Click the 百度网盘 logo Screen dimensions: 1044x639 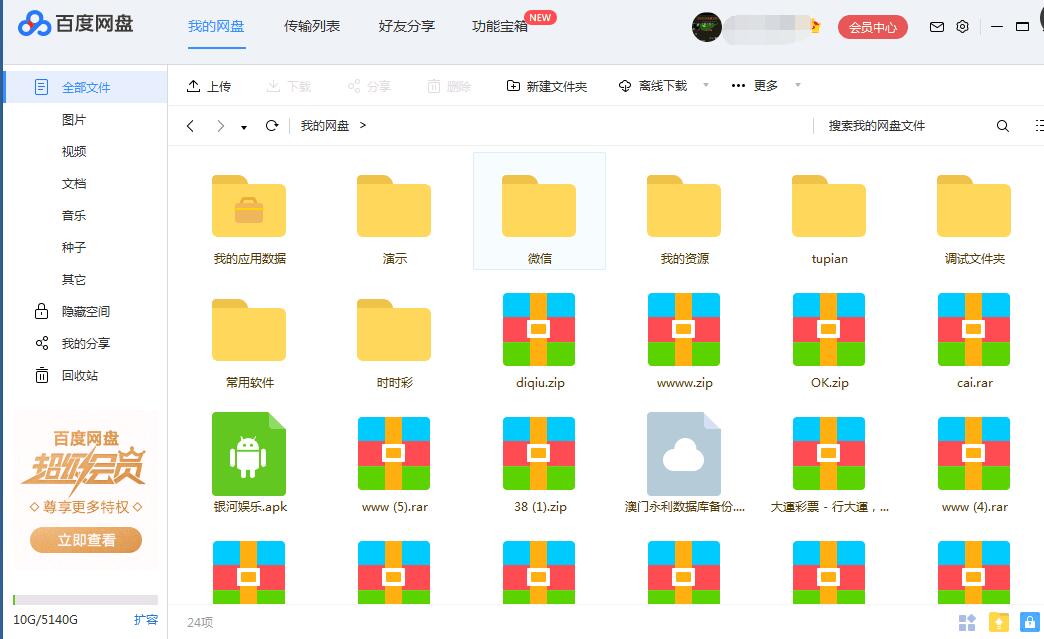pos(75,25)
